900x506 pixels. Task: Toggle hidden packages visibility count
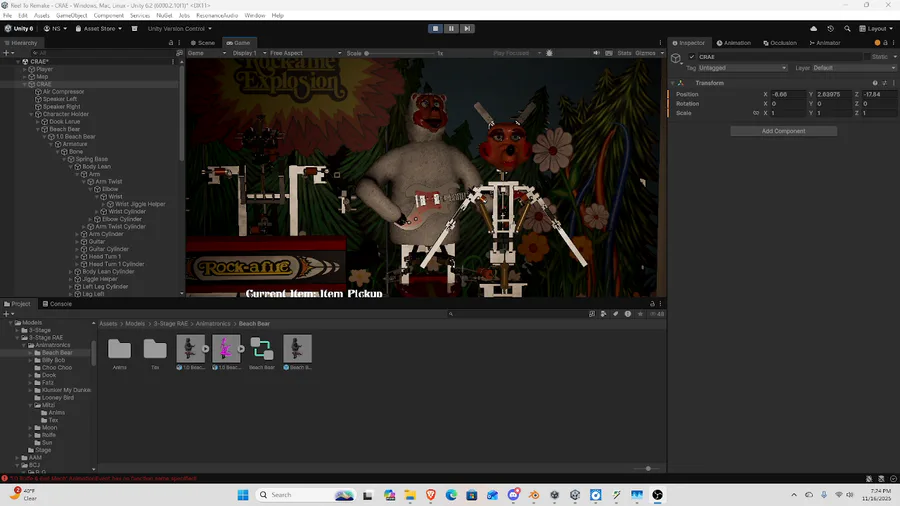[657, 314]
